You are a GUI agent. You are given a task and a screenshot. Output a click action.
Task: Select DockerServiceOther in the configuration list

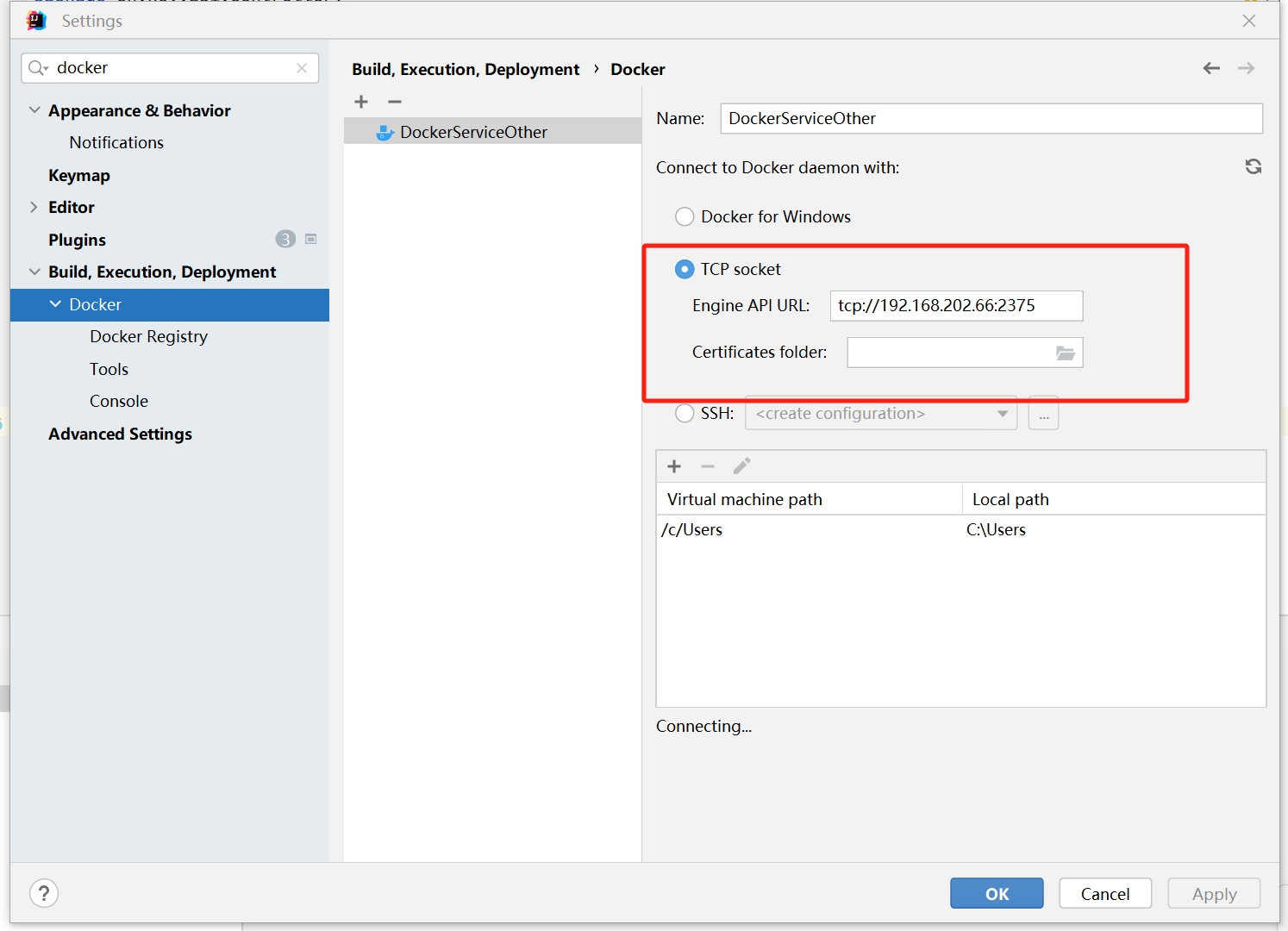492,132
